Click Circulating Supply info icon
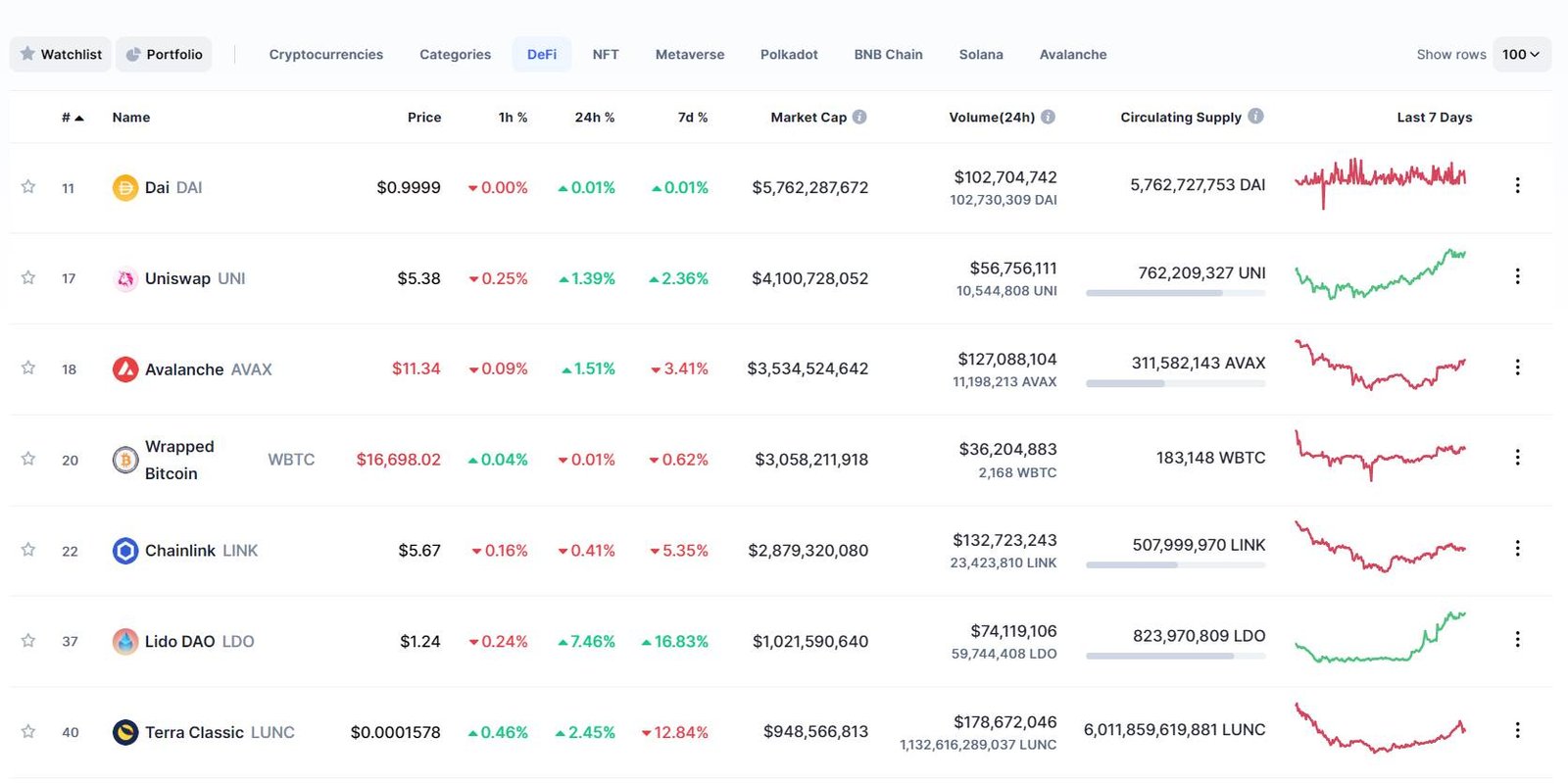This screenshot has width=1568, height=784. (1255, 116)
